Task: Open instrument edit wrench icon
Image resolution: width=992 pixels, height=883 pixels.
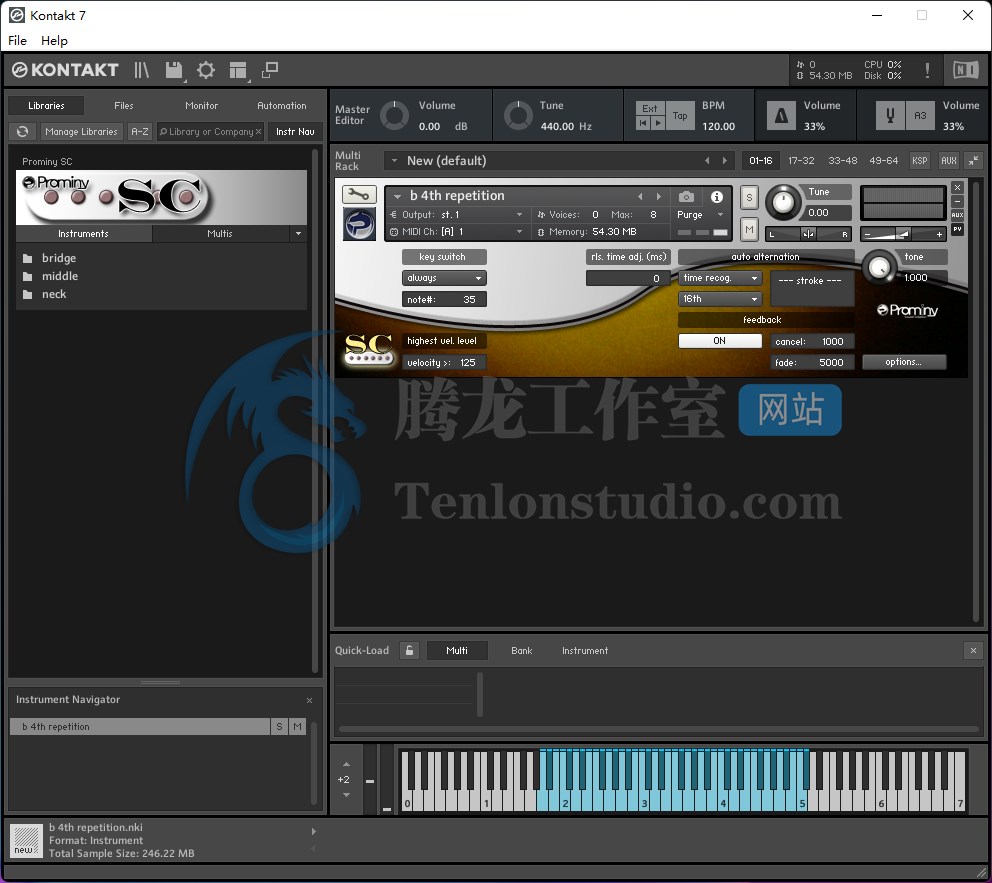Action: coord(359,194)
